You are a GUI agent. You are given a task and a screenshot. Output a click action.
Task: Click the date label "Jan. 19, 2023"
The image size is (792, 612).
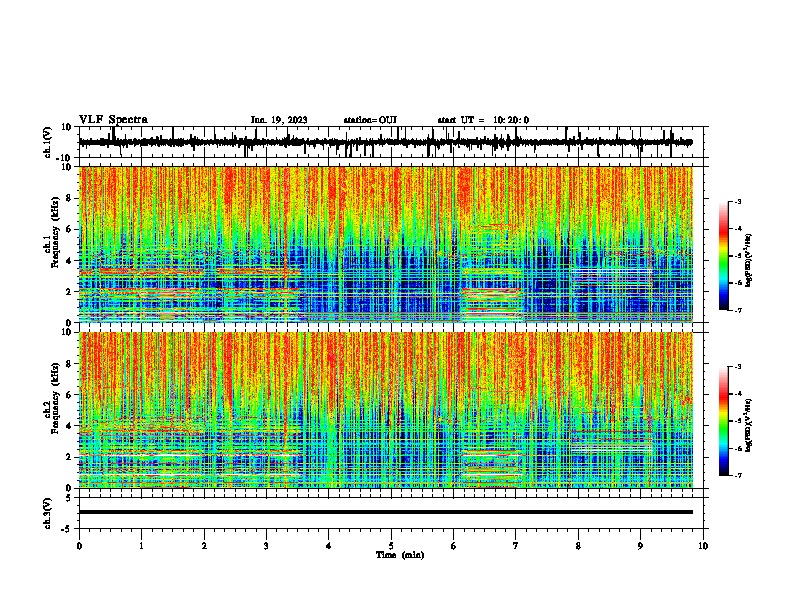[x=279, y=120]
